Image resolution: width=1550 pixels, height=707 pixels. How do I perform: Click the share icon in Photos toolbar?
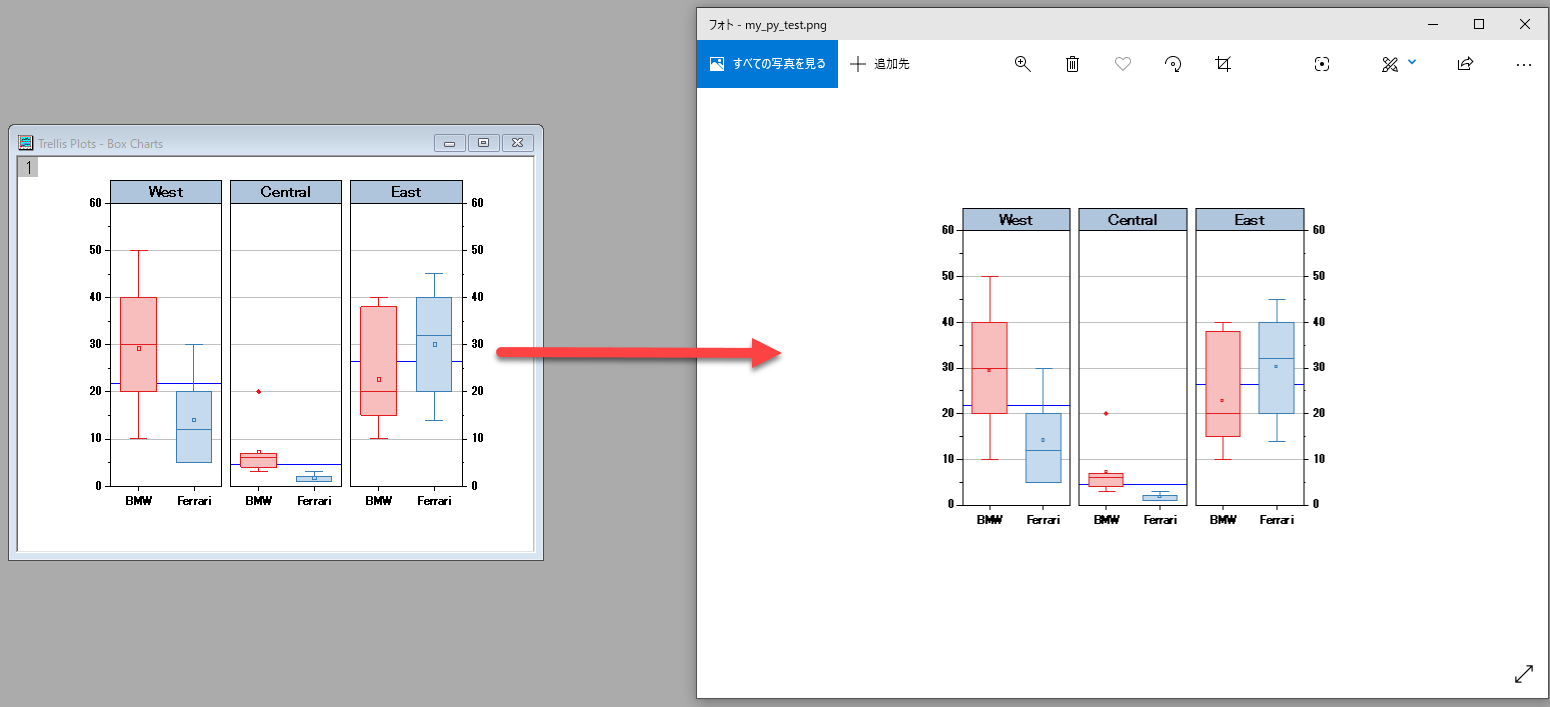pyautogui.click(x=1465, y=64)
